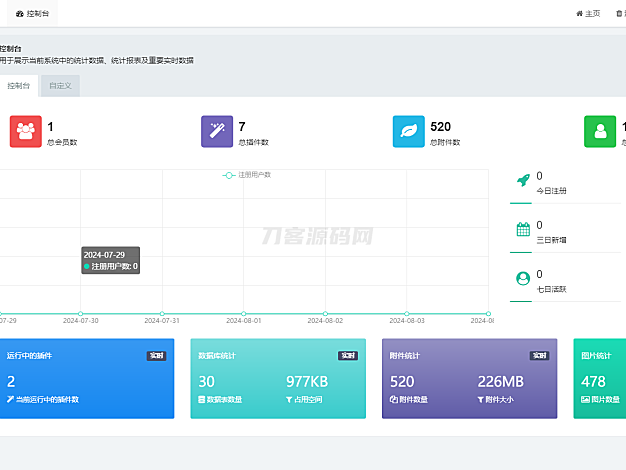Click the 图片统计 card title

(596, 355)
